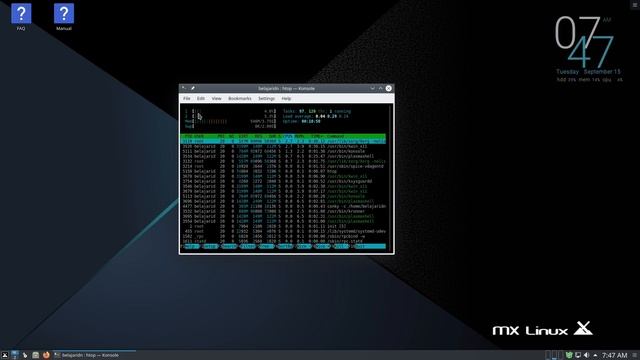The width and height of the screenshot is (640, 360).
Task: Click the F6 SortBy button in htop
Action: (x=284, y=247)
